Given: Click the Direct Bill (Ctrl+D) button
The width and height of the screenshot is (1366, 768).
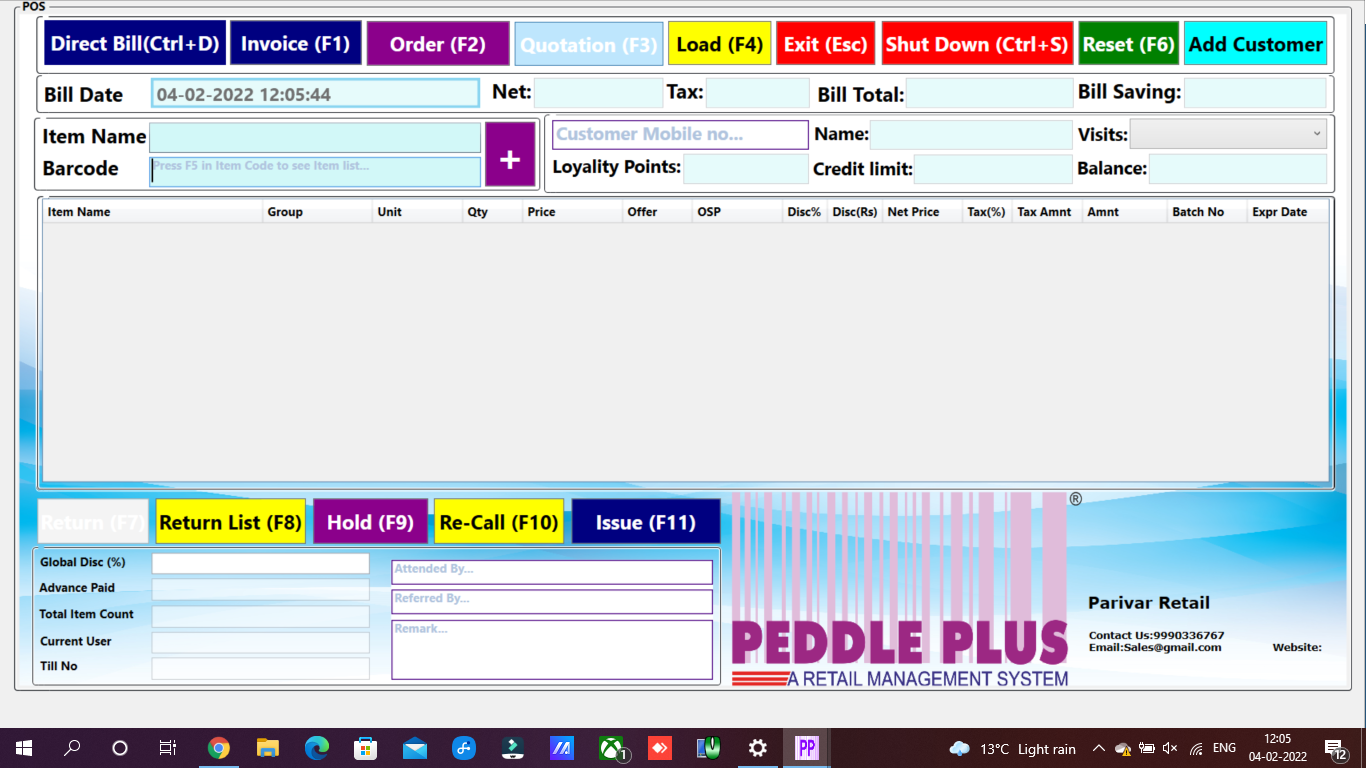Looking at the screenshot, I should [134, 44].
